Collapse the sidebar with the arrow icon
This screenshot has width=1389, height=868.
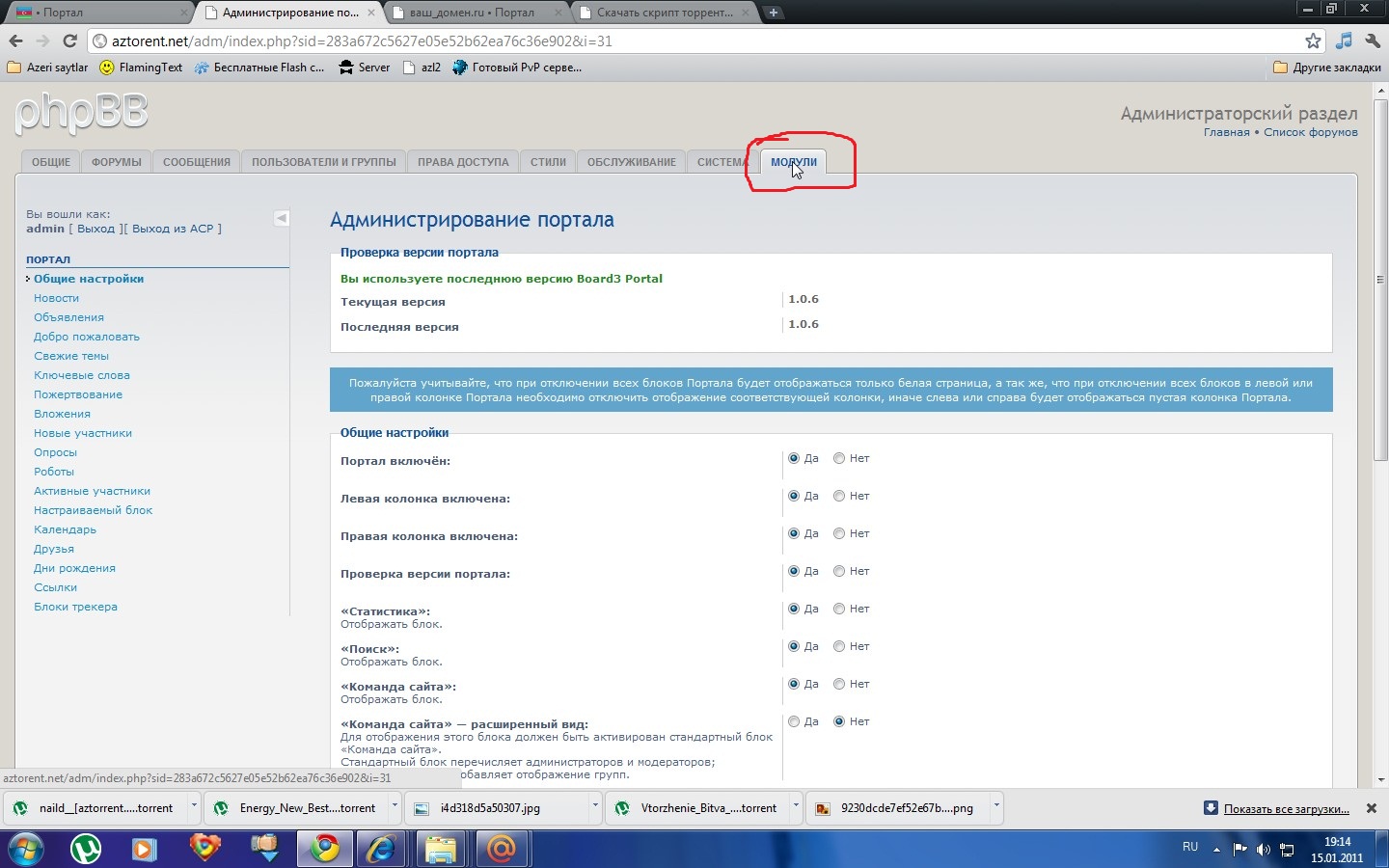tap(281, 218)
